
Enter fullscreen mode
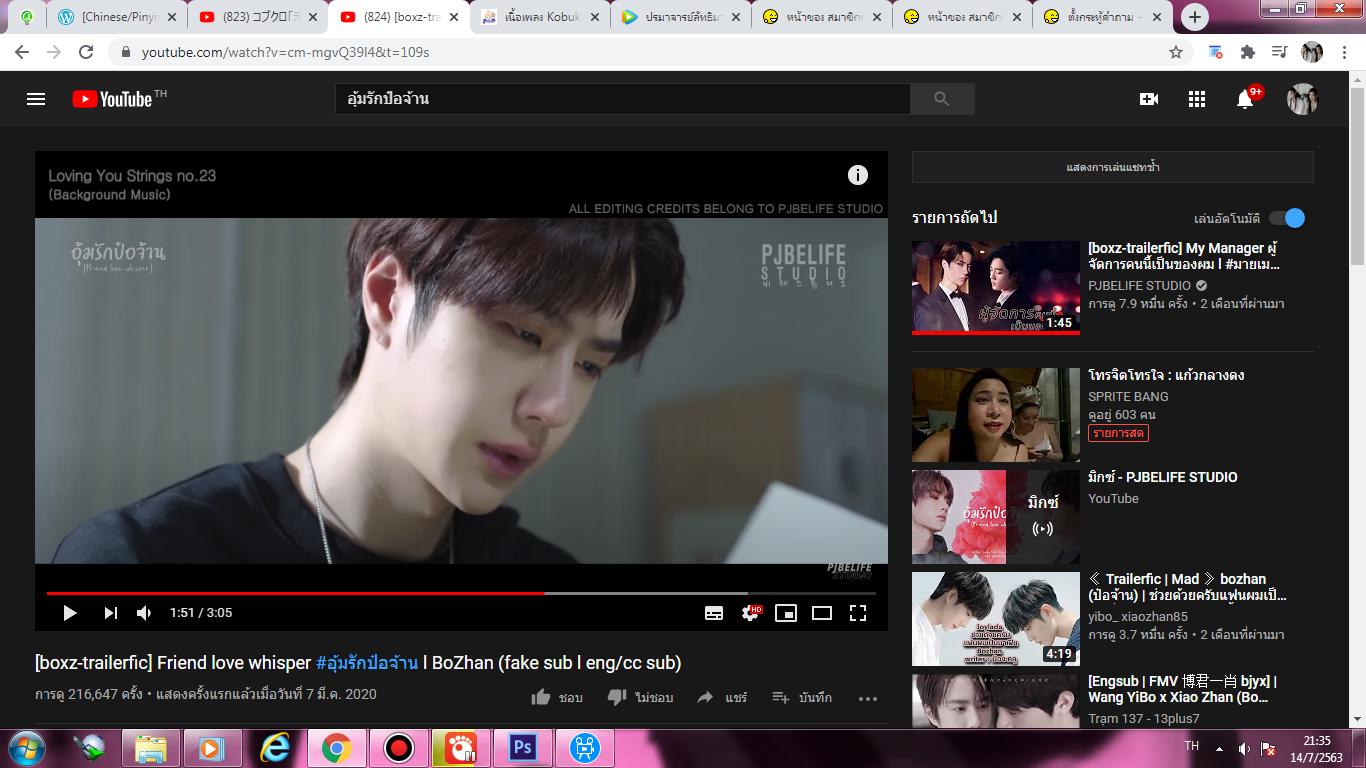tap(858, 613)
